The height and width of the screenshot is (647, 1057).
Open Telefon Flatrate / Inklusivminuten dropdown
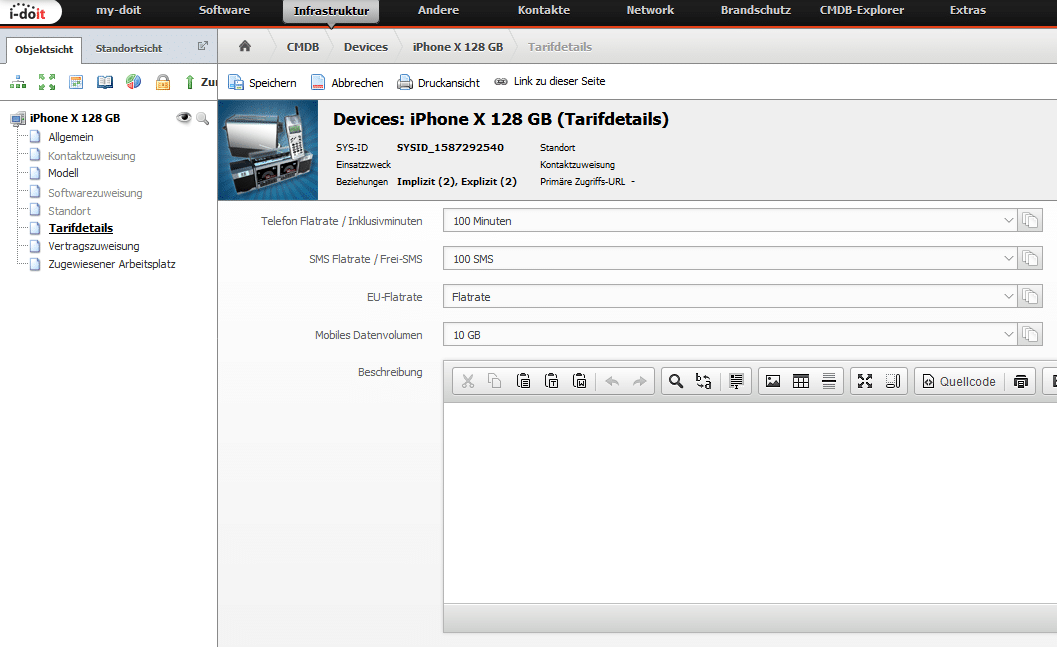point(729,220)
